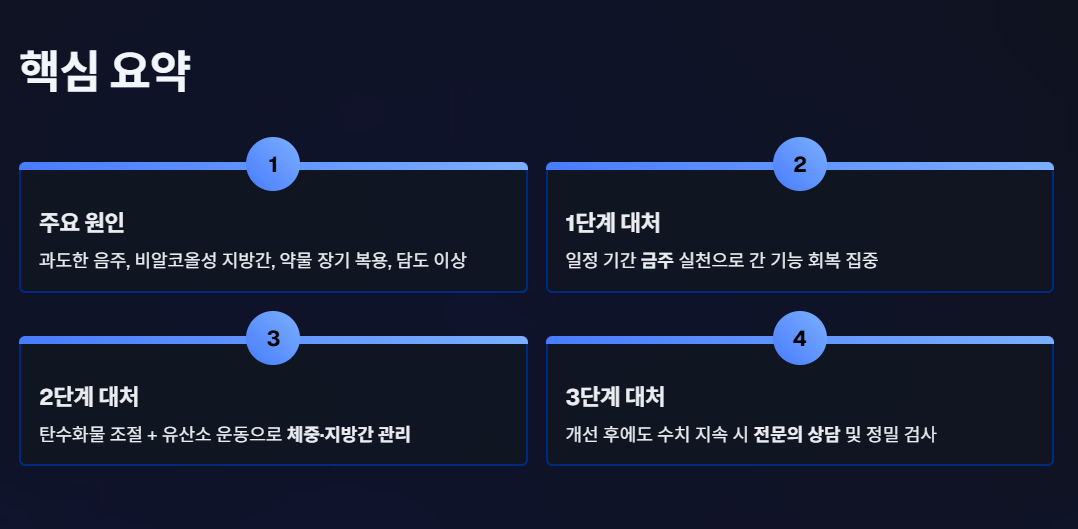Click the 과도한 음주 causes description line
Image resolution: width=1078 pixels, height=529 pixels.
253,261
